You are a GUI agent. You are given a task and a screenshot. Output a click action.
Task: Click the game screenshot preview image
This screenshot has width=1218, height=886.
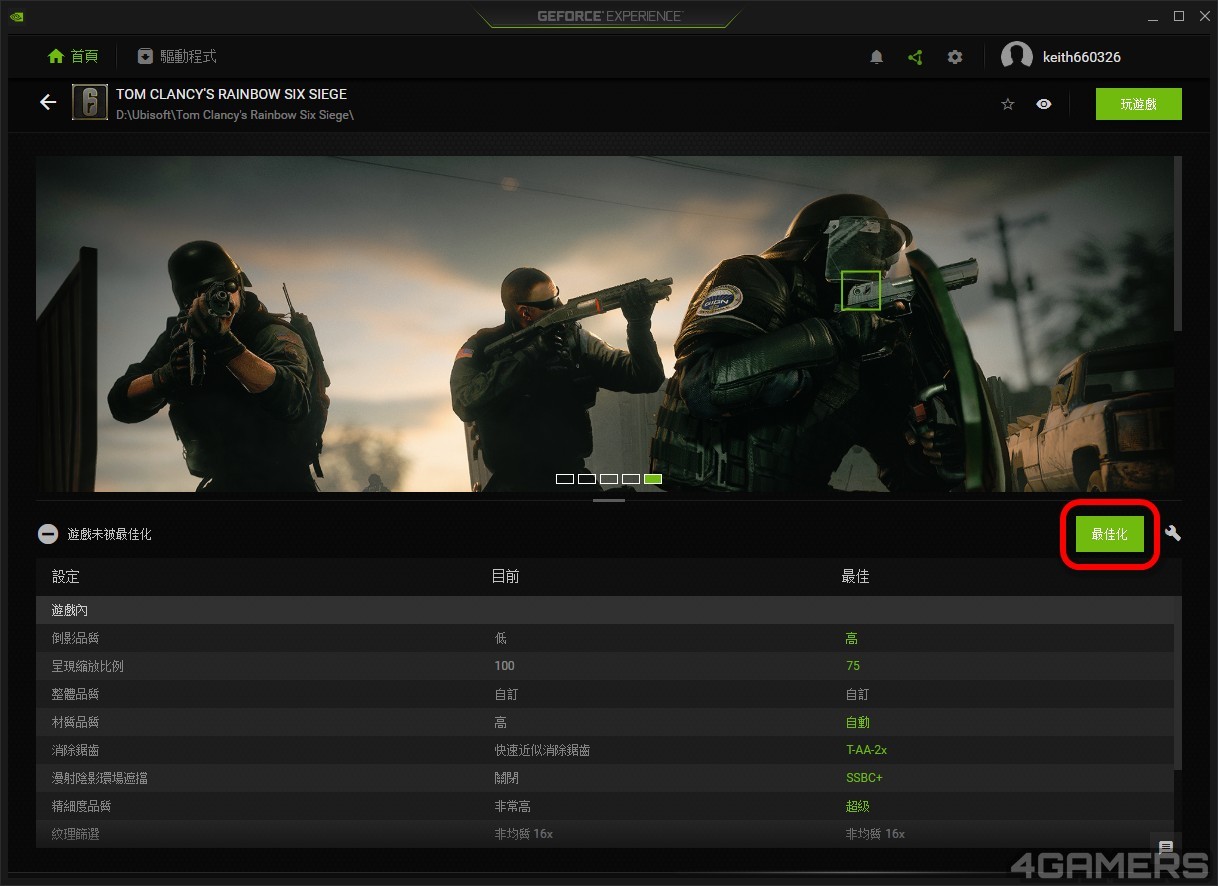604,323
